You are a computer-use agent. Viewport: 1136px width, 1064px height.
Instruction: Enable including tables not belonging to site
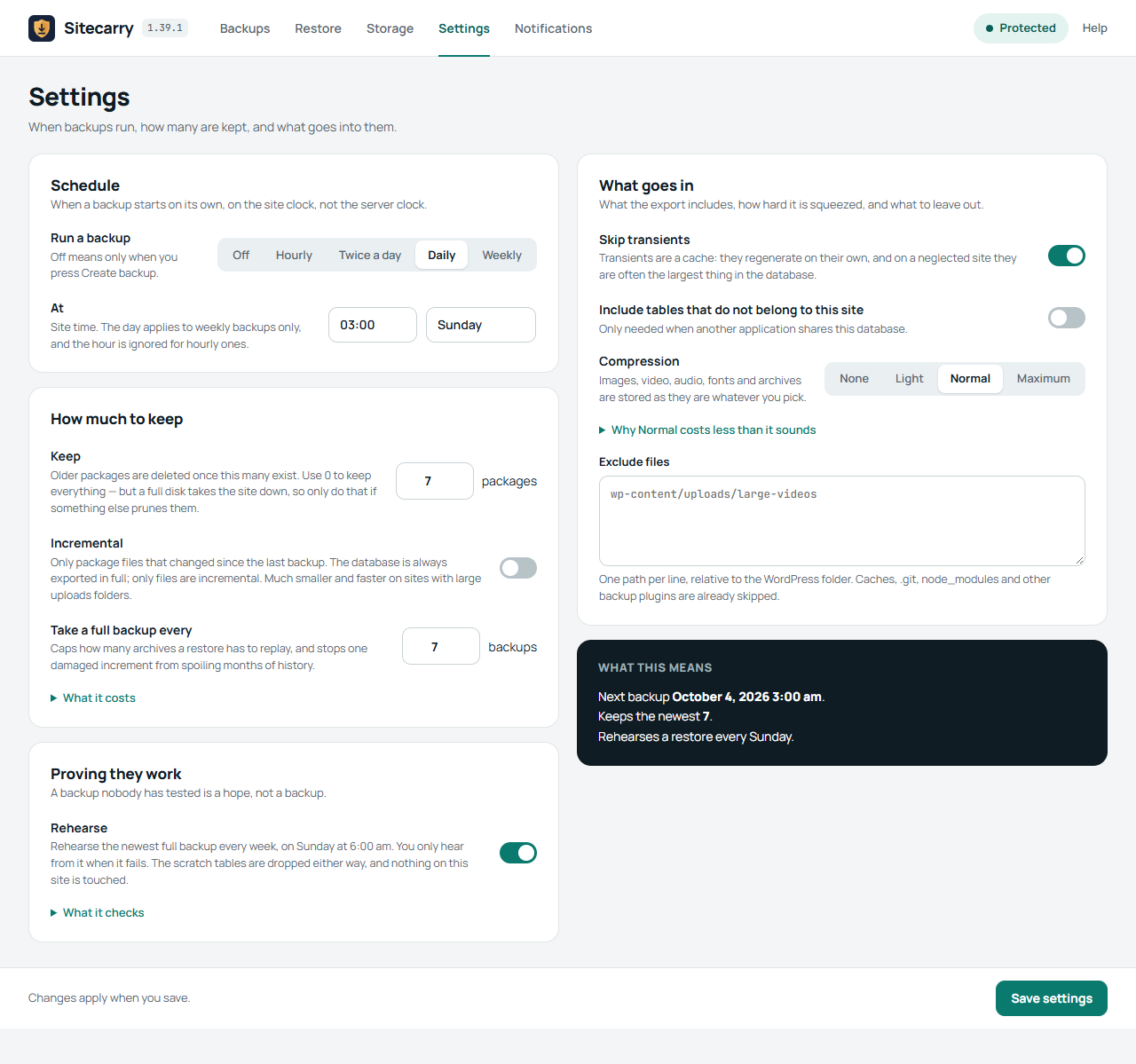point(1067,318)
